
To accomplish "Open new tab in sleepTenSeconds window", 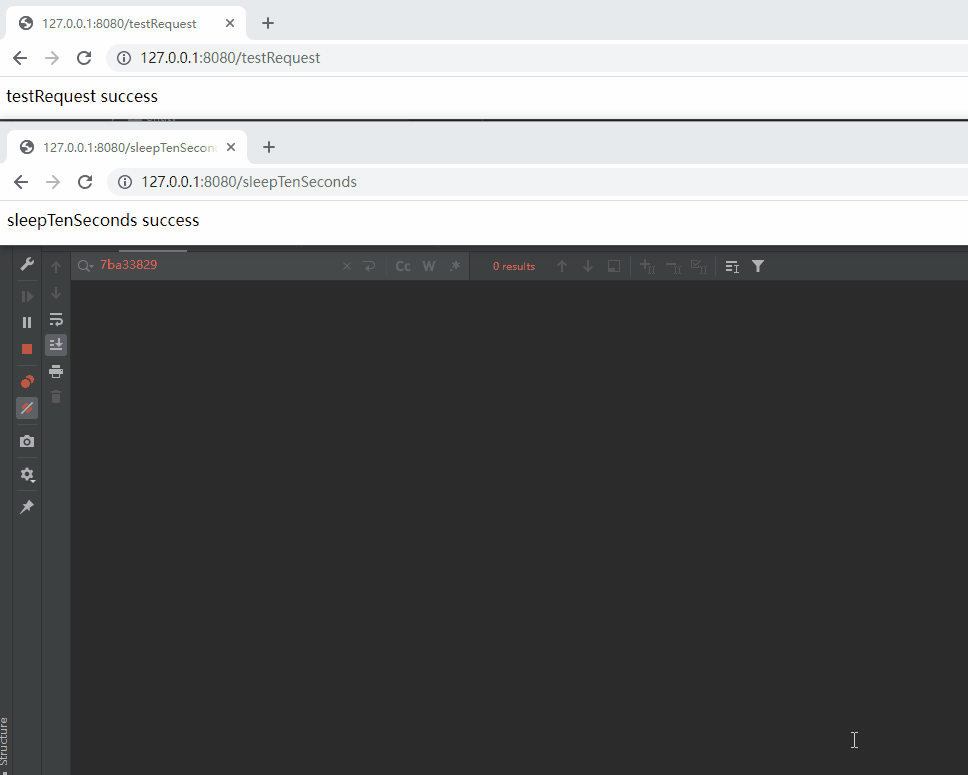I will tap(269, 148).
